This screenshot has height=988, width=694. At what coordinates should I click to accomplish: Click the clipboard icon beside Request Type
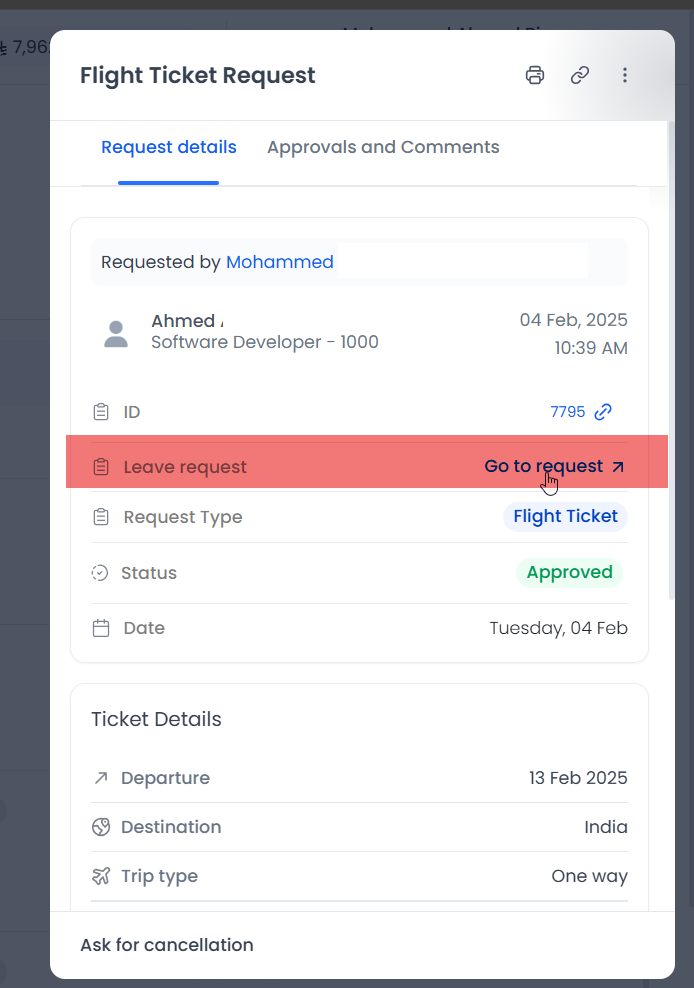100,517
